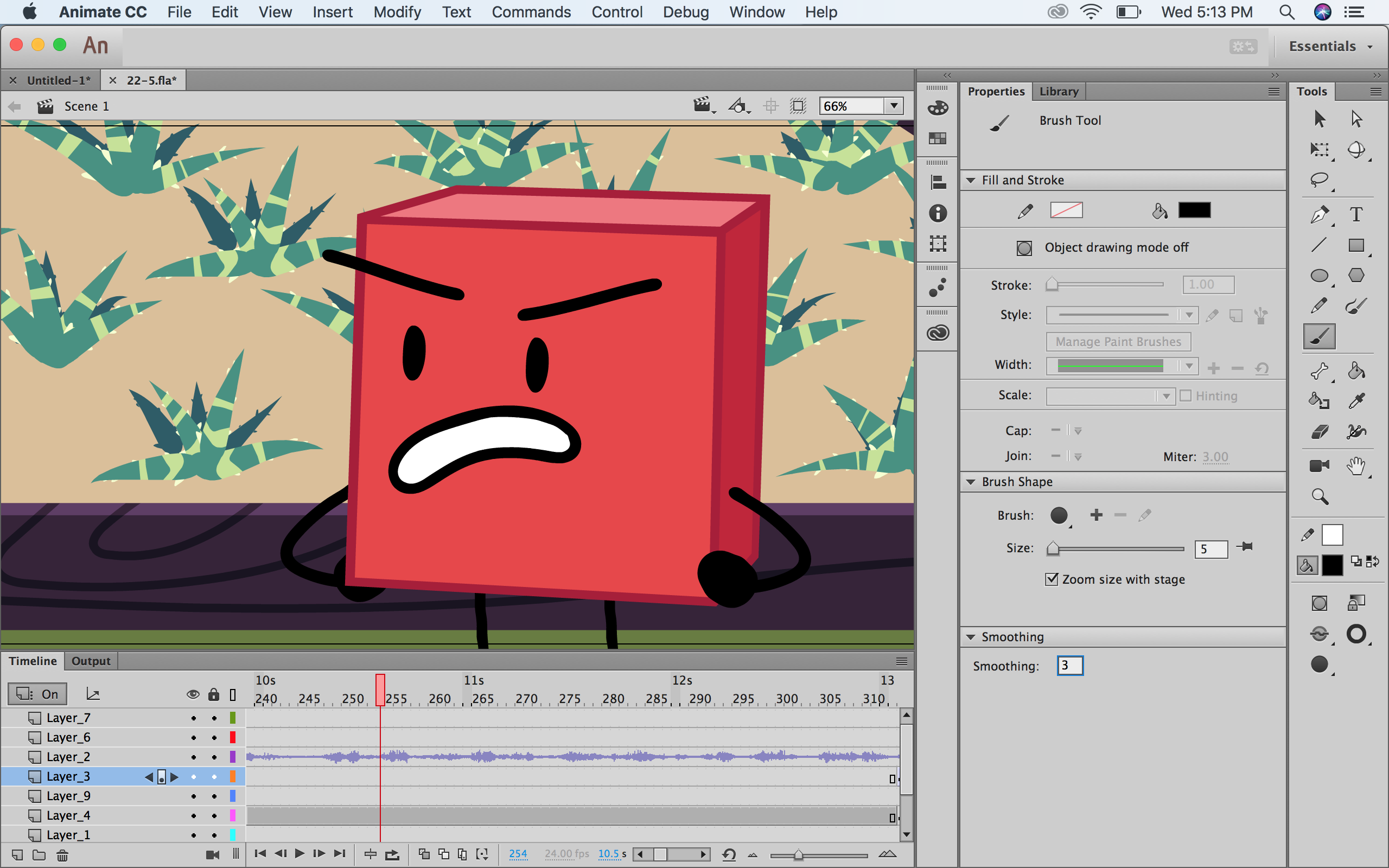1389x868 pixels.
Task: Select the Bone tool
Action: (1318, 371)
